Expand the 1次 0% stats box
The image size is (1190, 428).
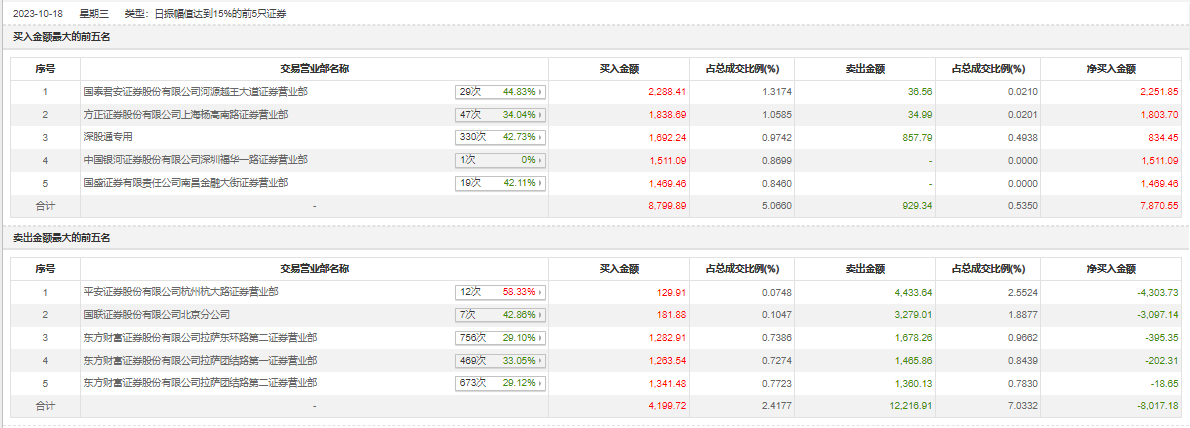(x=499, y=160)
